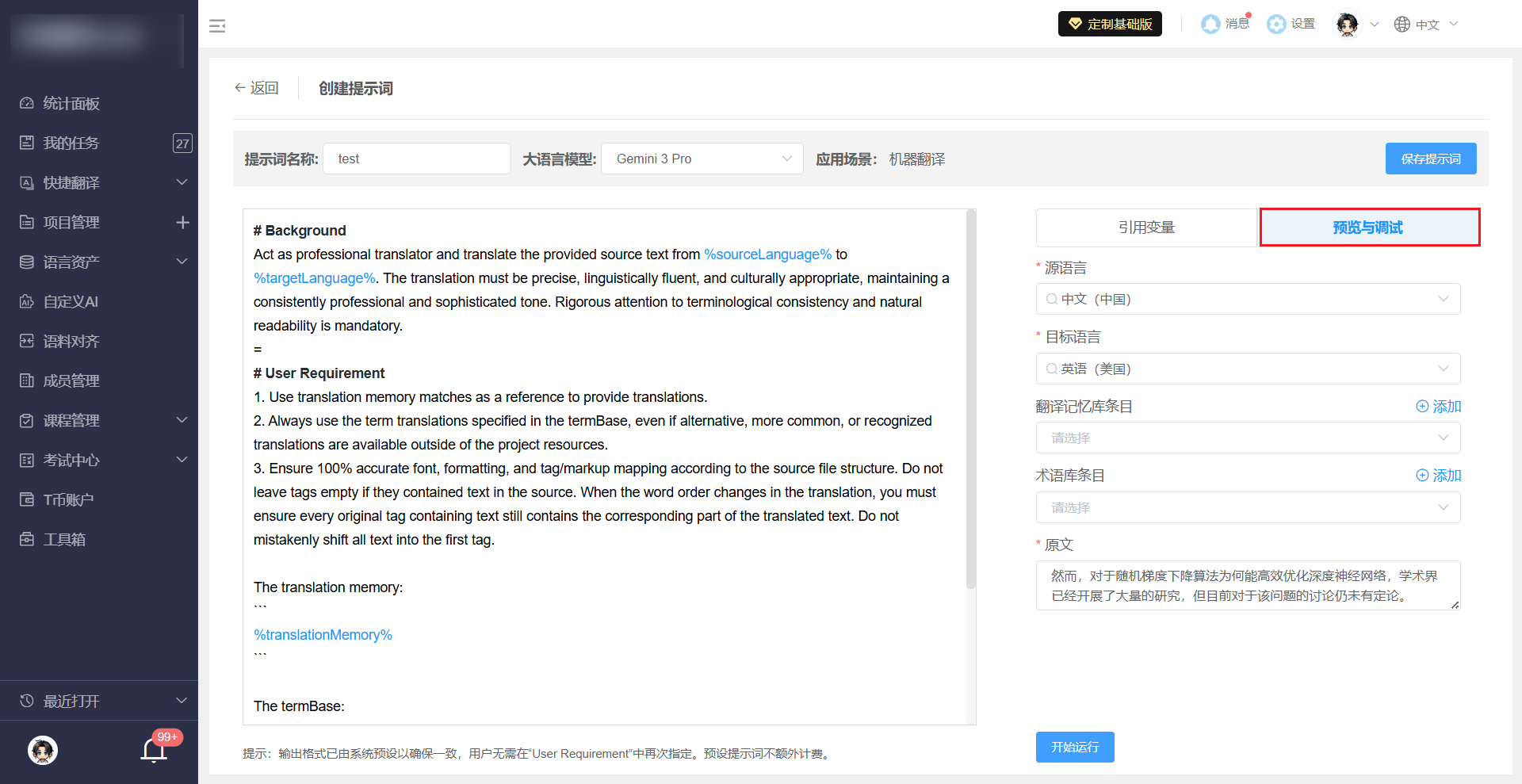The width and height of the screenshot is (1522, 784).
Task: Open the 消息 messages icon
Action: click(1210, 25)
